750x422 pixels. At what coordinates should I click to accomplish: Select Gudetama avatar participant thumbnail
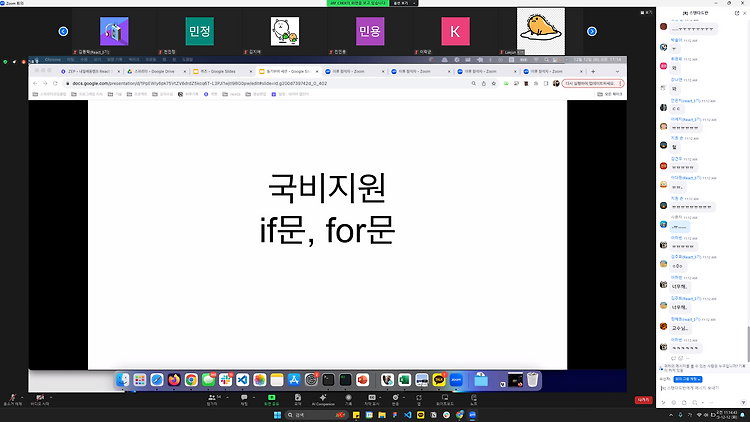click(x=541, y=31)
